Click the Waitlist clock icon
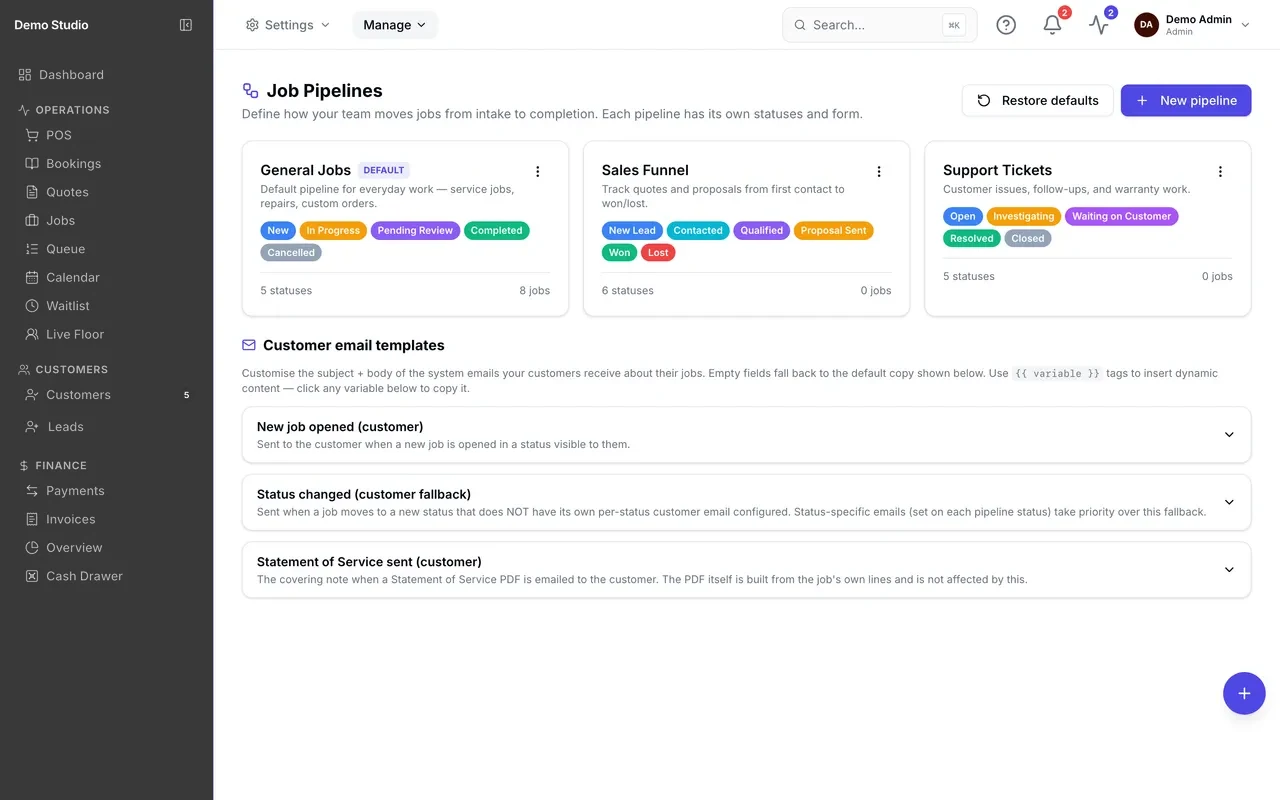 click(32, 306)
